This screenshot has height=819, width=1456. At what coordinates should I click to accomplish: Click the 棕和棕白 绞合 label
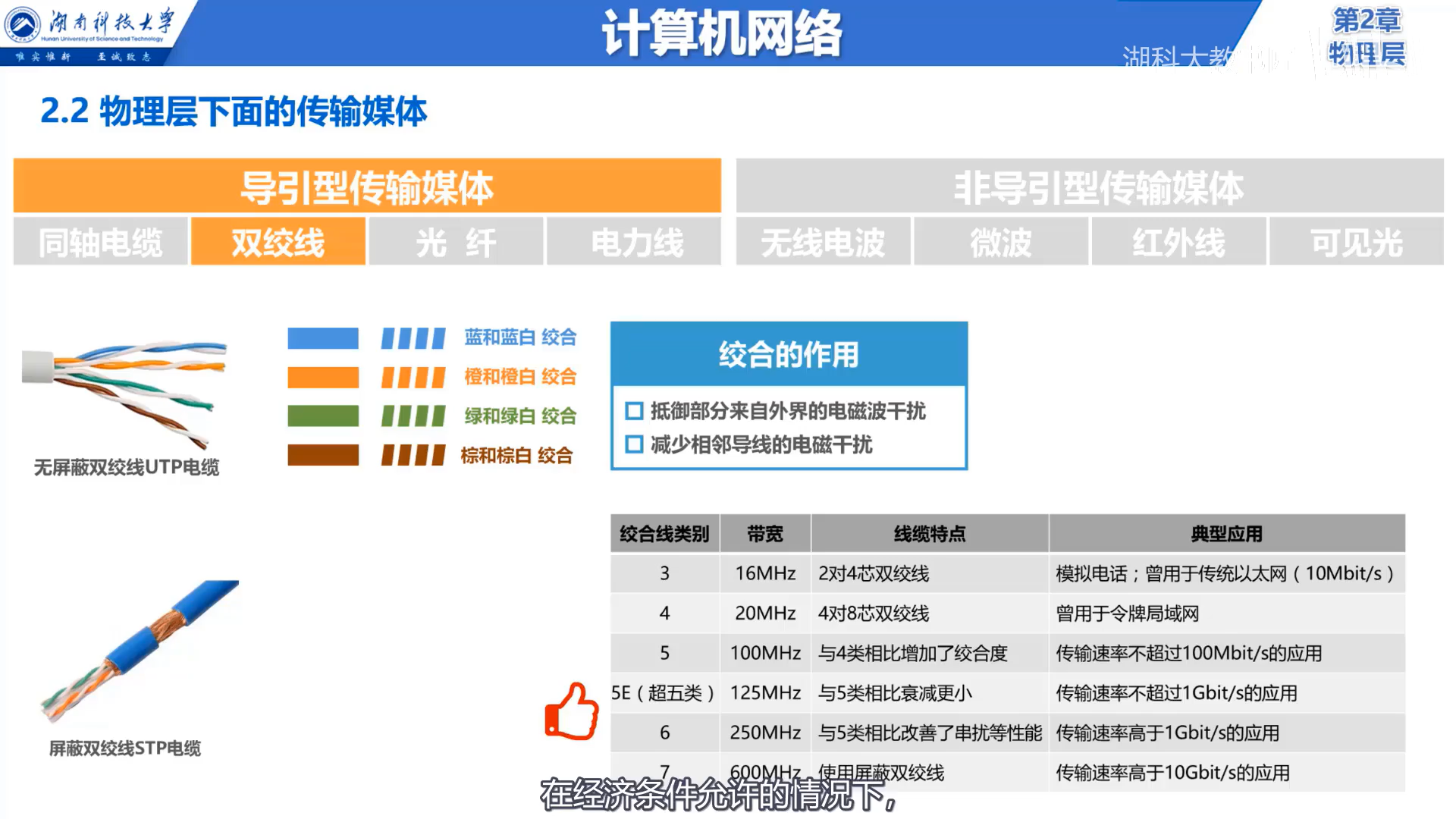click(x=516, y=455)
